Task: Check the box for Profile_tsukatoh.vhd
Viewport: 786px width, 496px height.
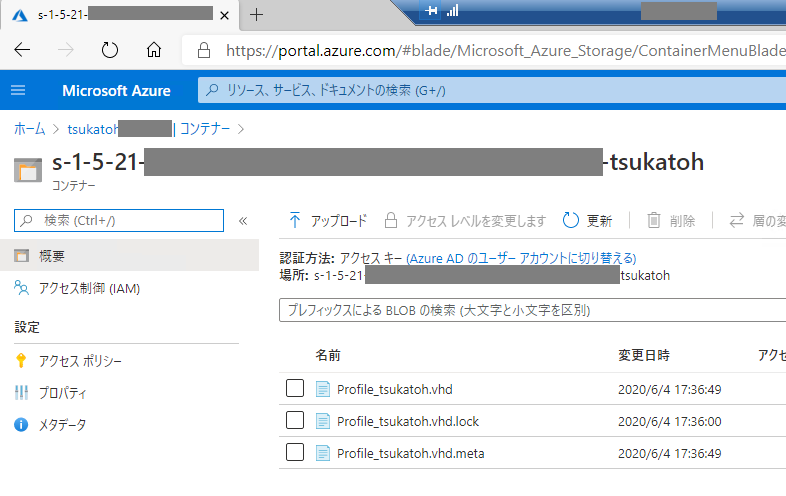Action: tap(295, 388)
